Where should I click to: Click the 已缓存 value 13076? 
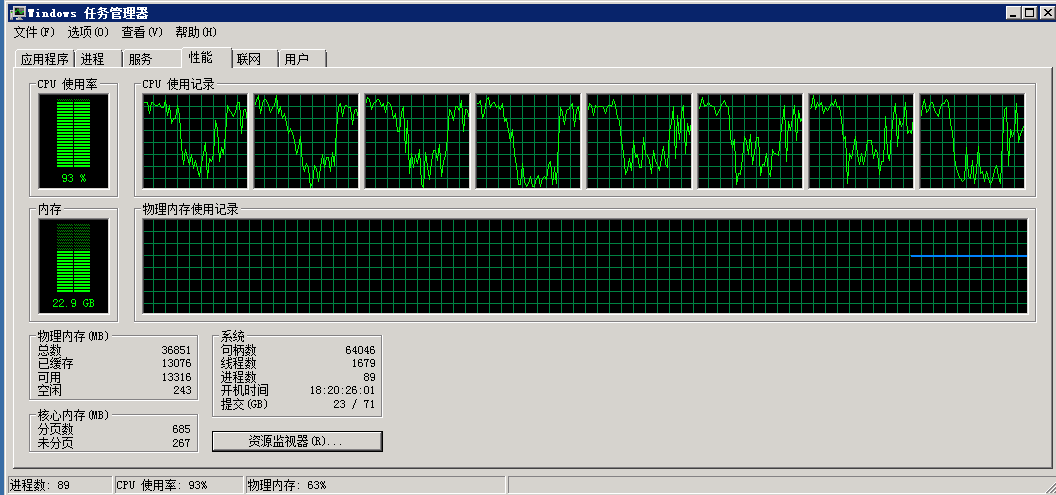176,364
